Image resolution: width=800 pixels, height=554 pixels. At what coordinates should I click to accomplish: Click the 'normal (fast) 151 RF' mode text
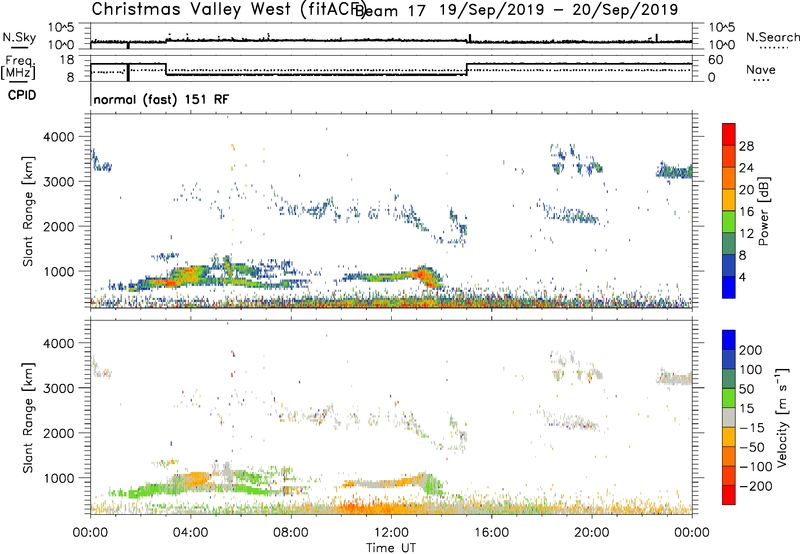click(x=161, y=99)
